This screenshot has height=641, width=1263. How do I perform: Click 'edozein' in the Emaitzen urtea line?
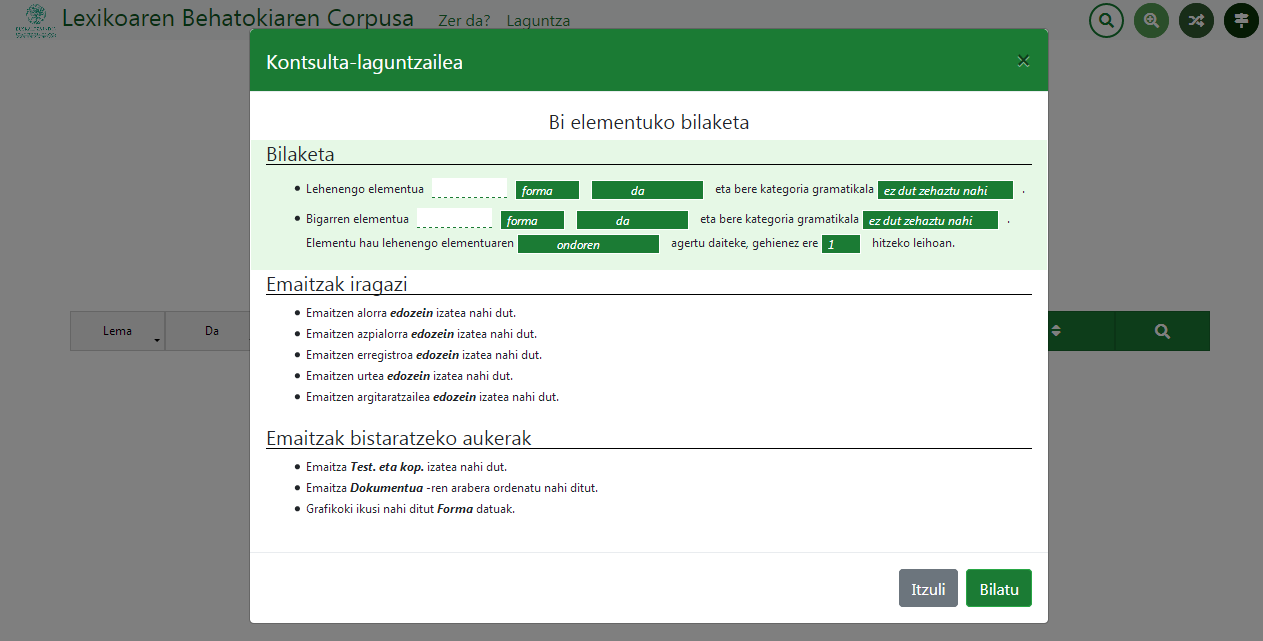pyautogui.click(x=408, y=376)
